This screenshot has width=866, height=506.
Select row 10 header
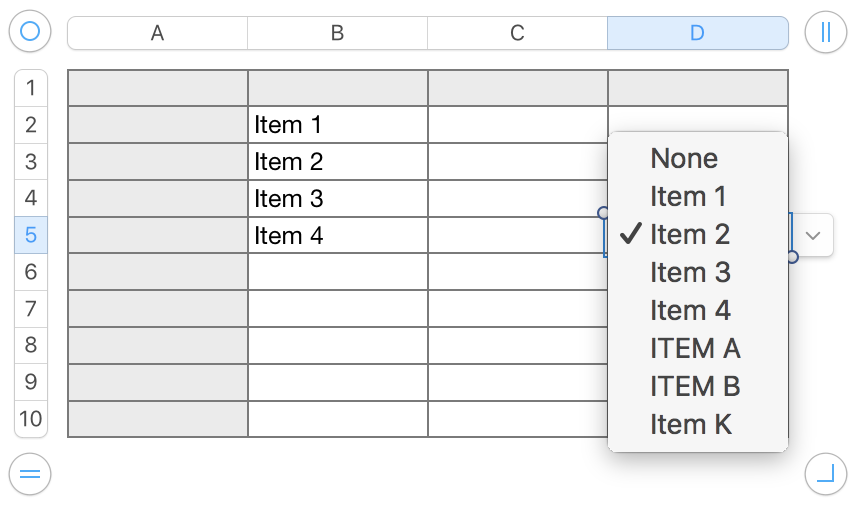31,418
